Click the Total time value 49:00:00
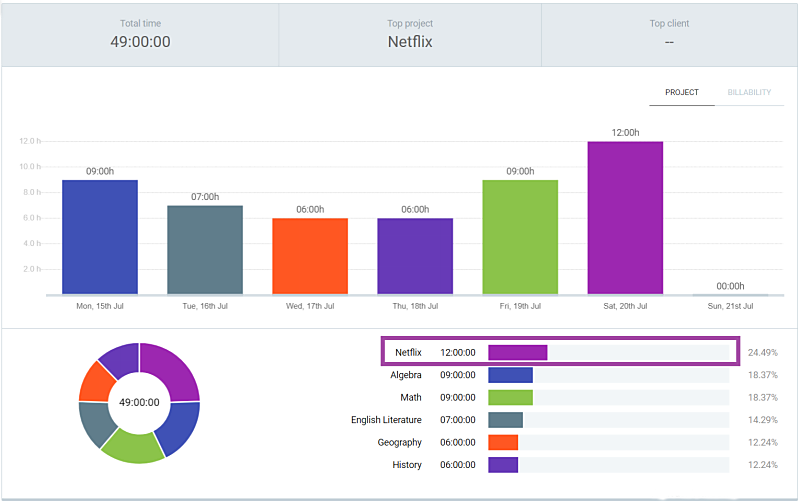800x502 pixels. [140, 42]
